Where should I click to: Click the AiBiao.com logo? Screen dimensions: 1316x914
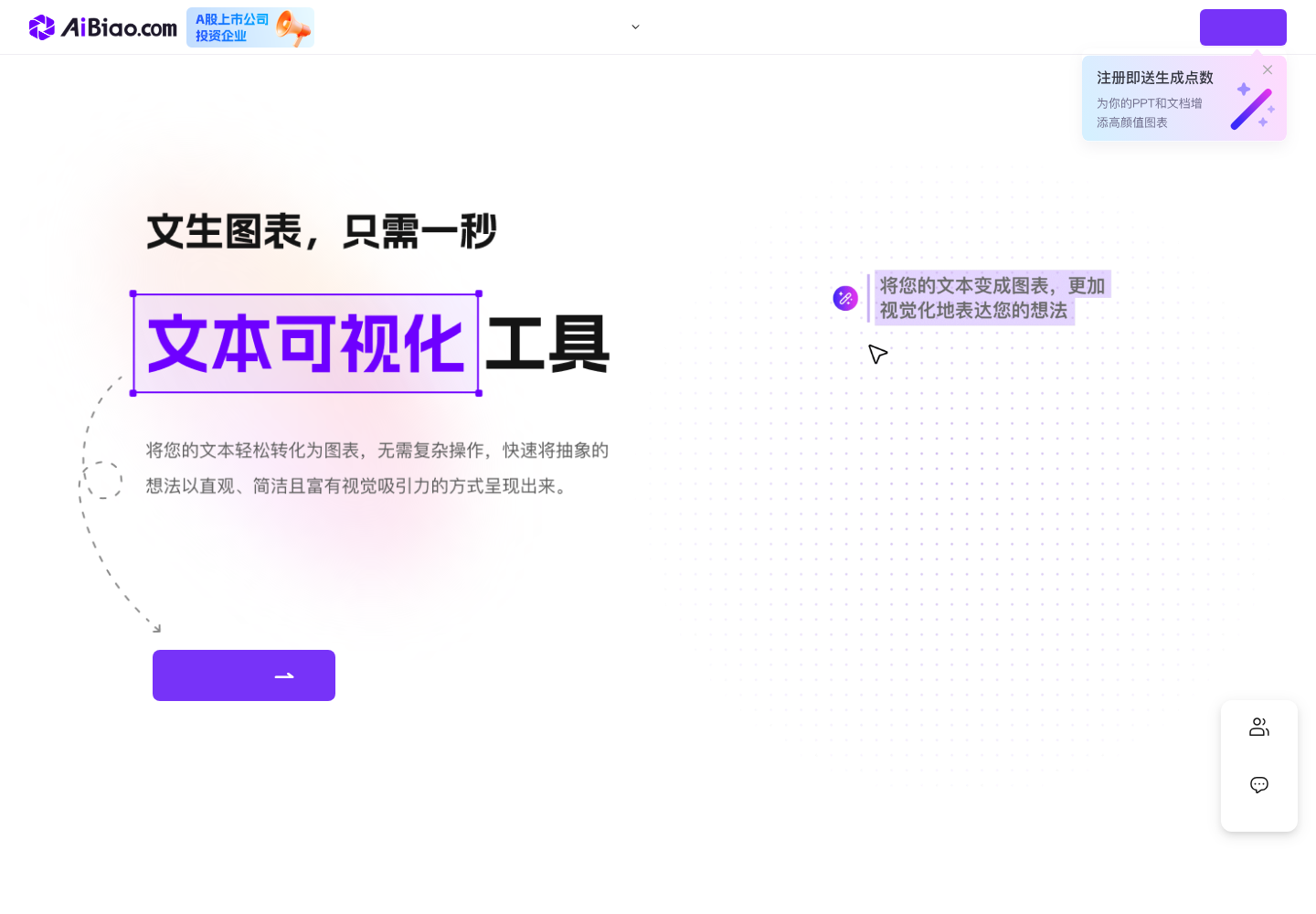pyautogui.click(x=102, y=27)
